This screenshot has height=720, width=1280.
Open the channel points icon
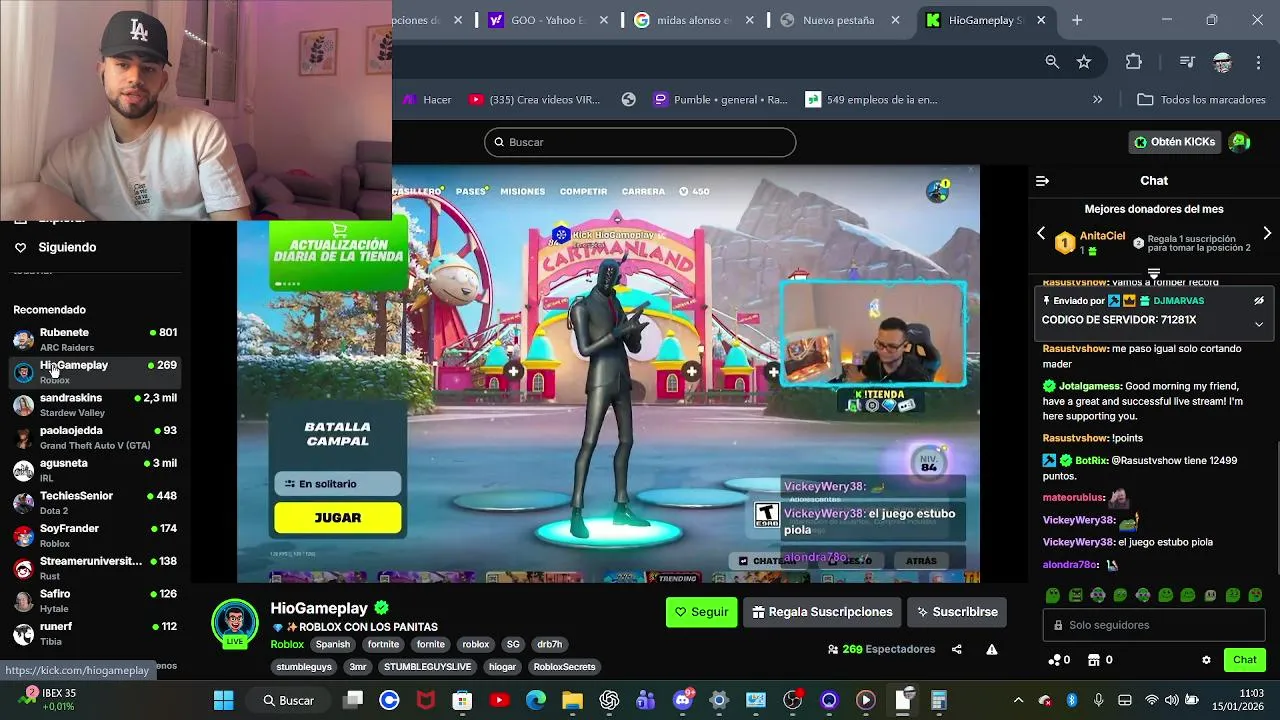tap(1059, 660)
